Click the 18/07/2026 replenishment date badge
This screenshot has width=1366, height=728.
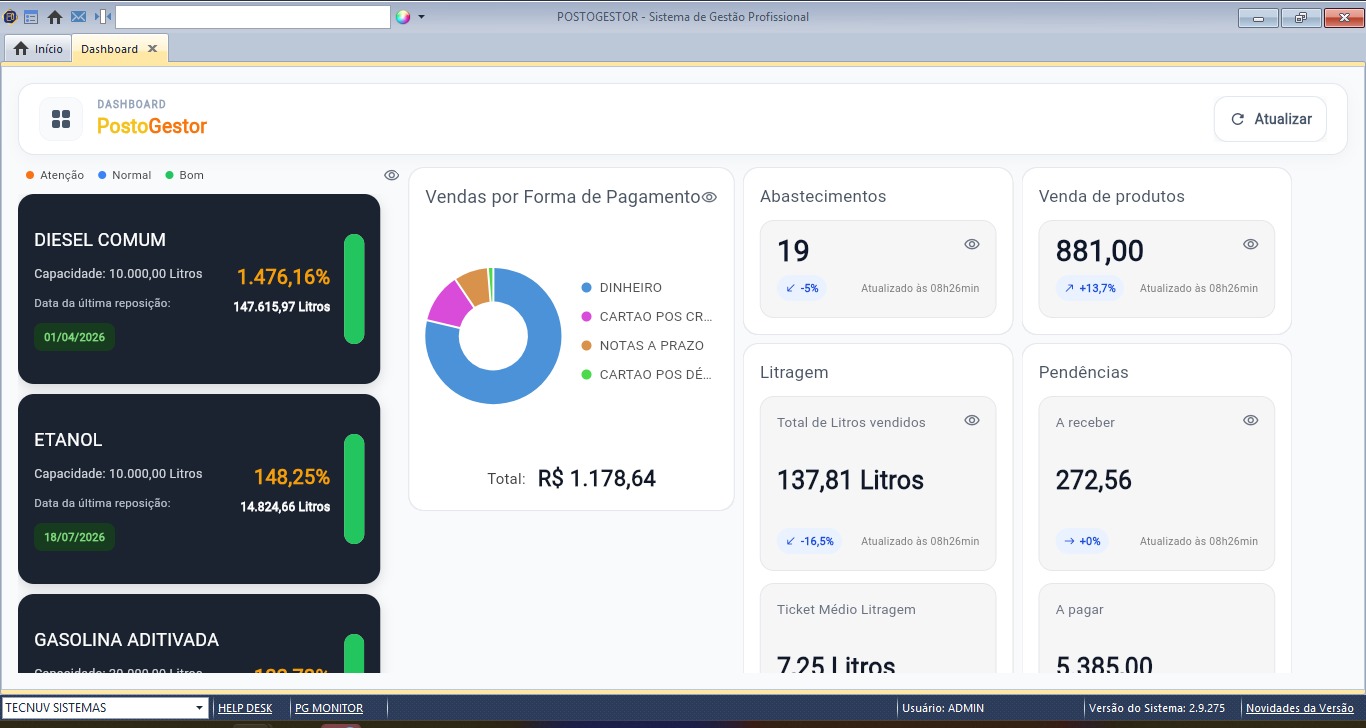tap(74, 537)
